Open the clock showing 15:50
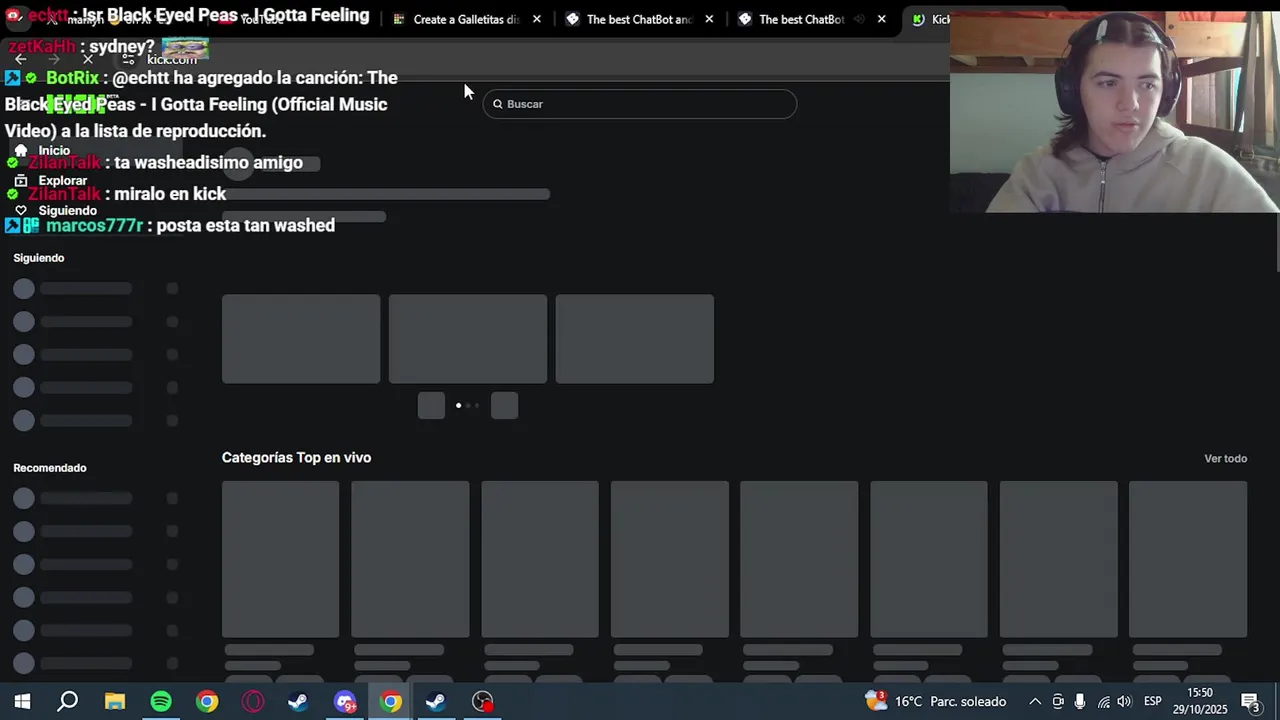 [1200, 701]
